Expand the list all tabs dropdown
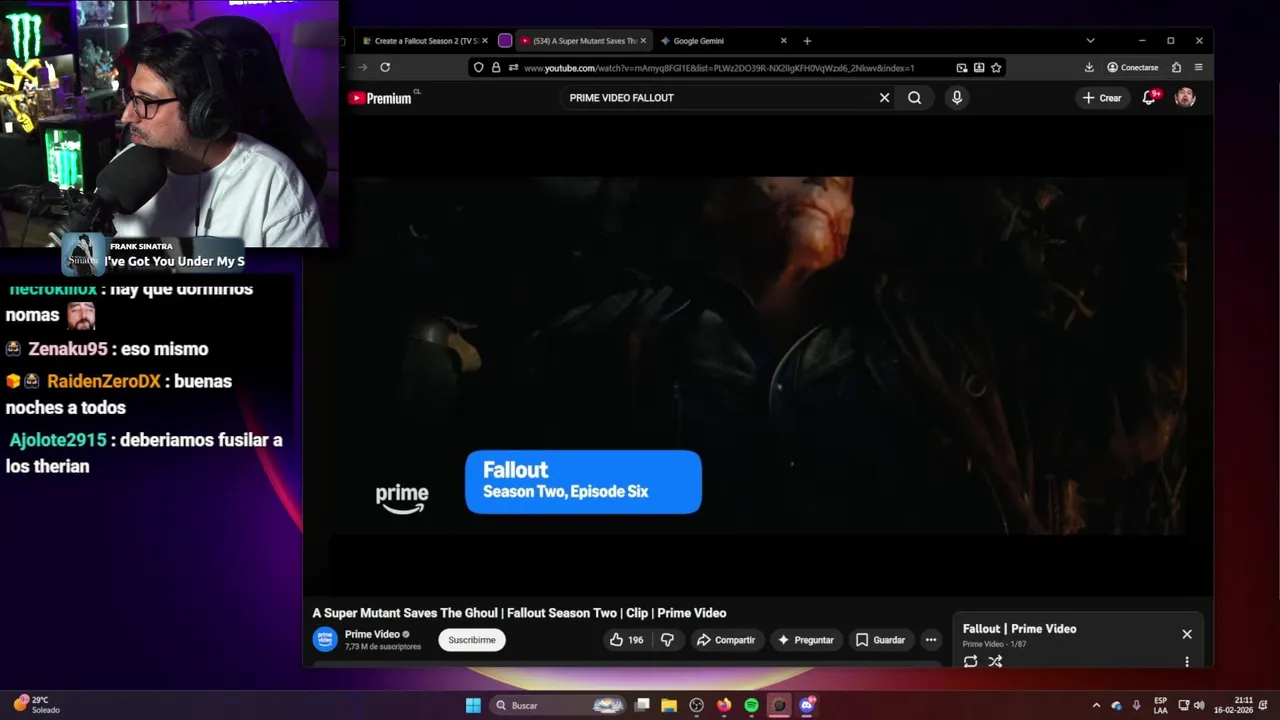1280x720 pixels. point(1090,41)
